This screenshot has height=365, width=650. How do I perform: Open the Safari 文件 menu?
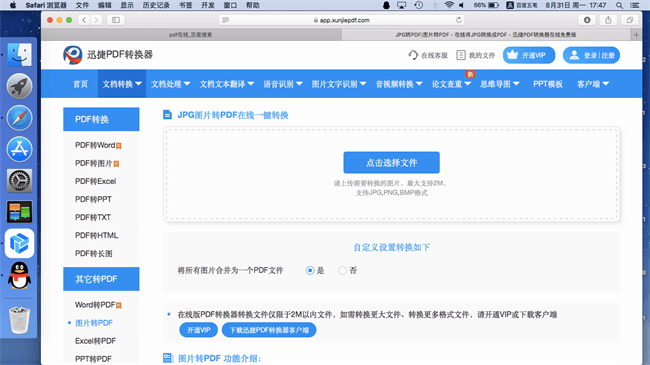82,5
